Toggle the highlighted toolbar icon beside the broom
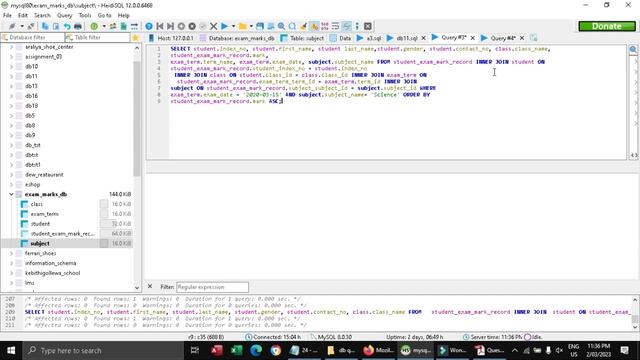The height and width of the screenshot is (360, 640). click(x=314, y=26)
